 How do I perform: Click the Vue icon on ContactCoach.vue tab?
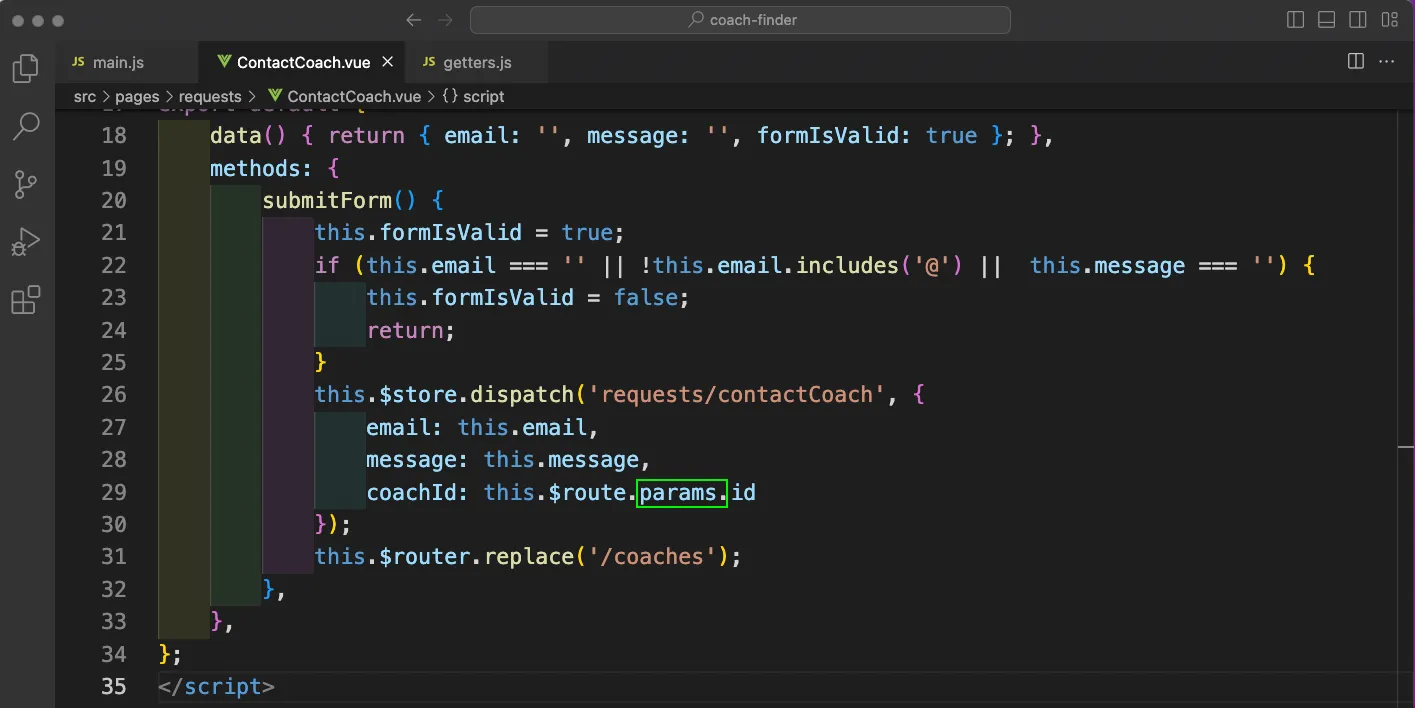[x=224, y=62]
